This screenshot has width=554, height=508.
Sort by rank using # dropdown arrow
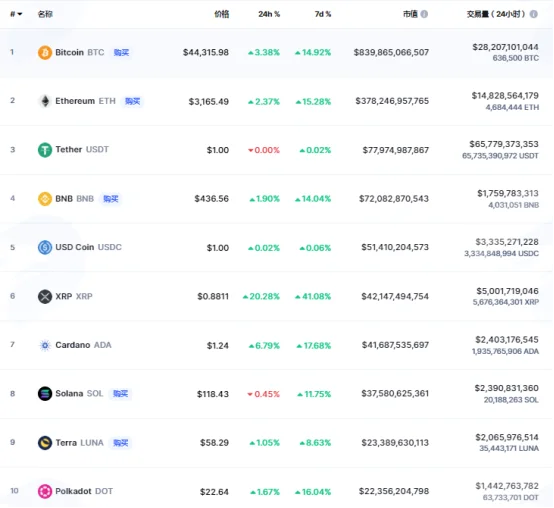(20, 14)
